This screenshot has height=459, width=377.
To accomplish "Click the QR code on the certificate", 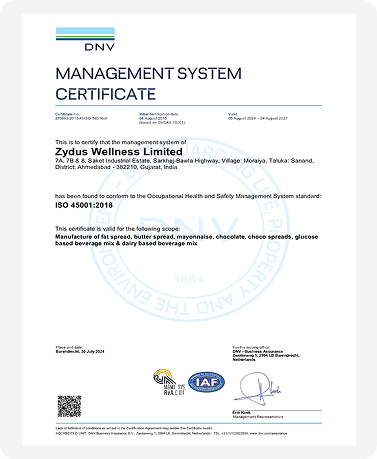I will (x=69, y=406).
